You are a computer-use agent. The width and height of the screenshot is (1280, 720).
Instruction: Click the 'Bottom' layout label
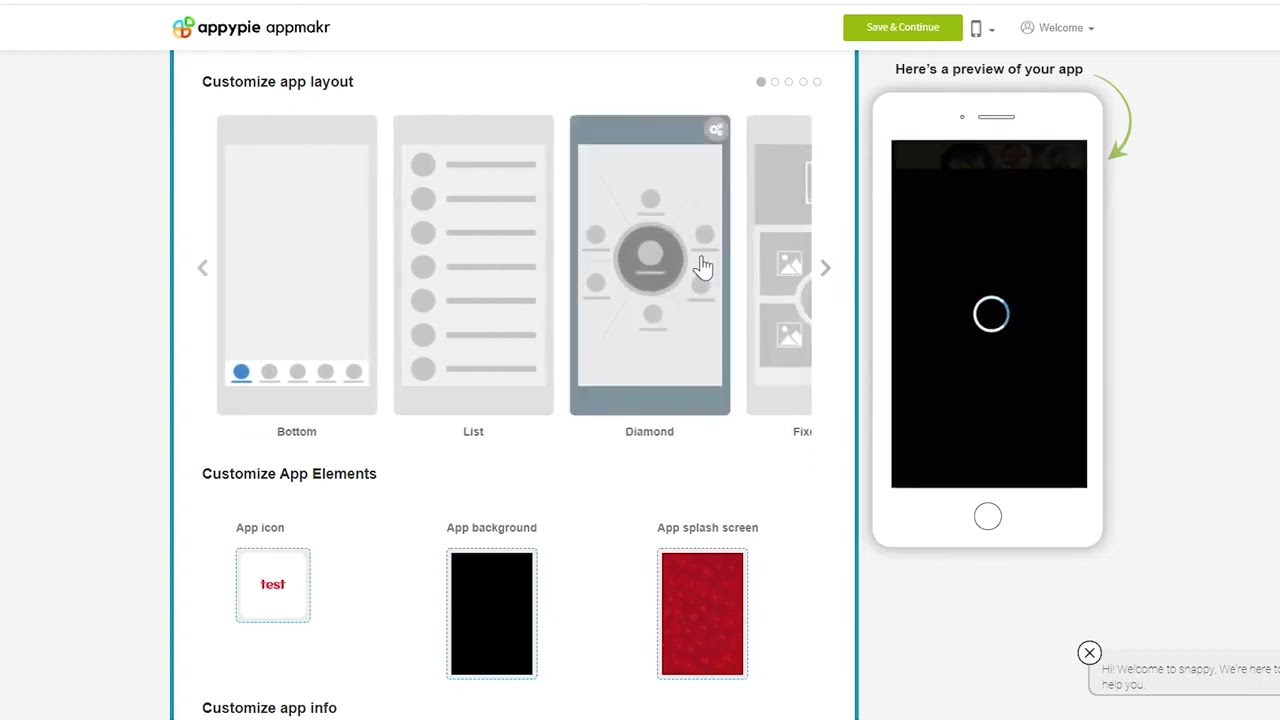[297, 432]
